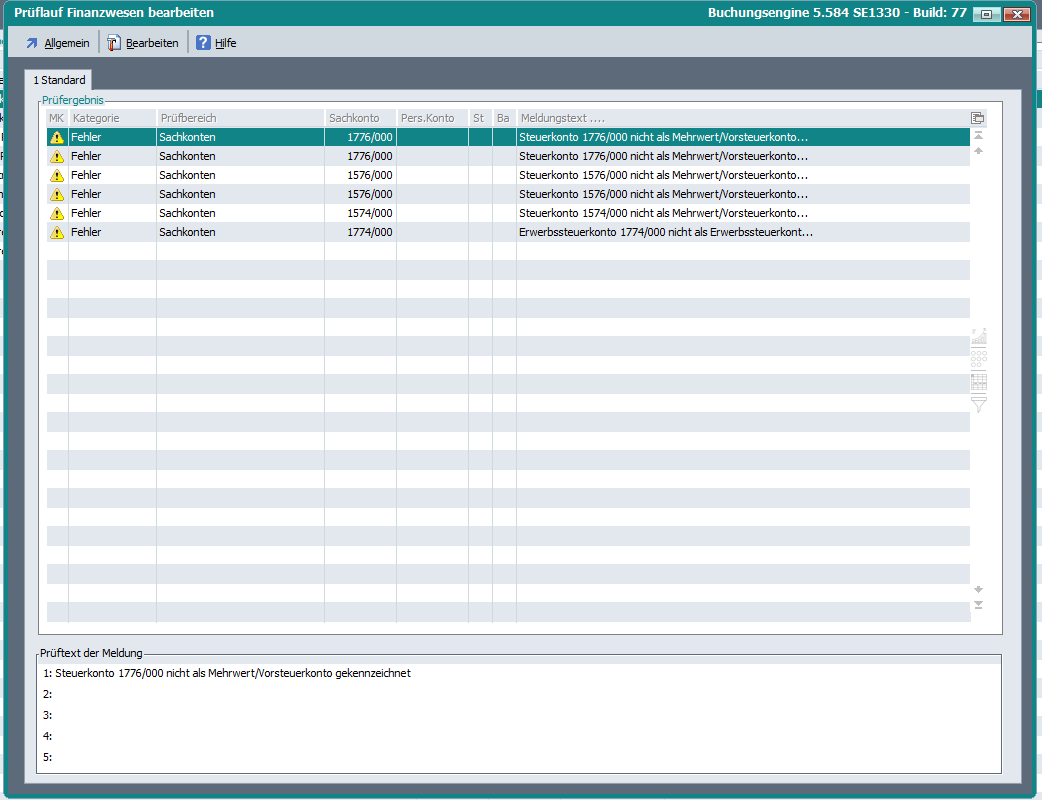The image size is (1042, 800).
Task: Click the Prüfbereich column header
Action: pos(239,118)
